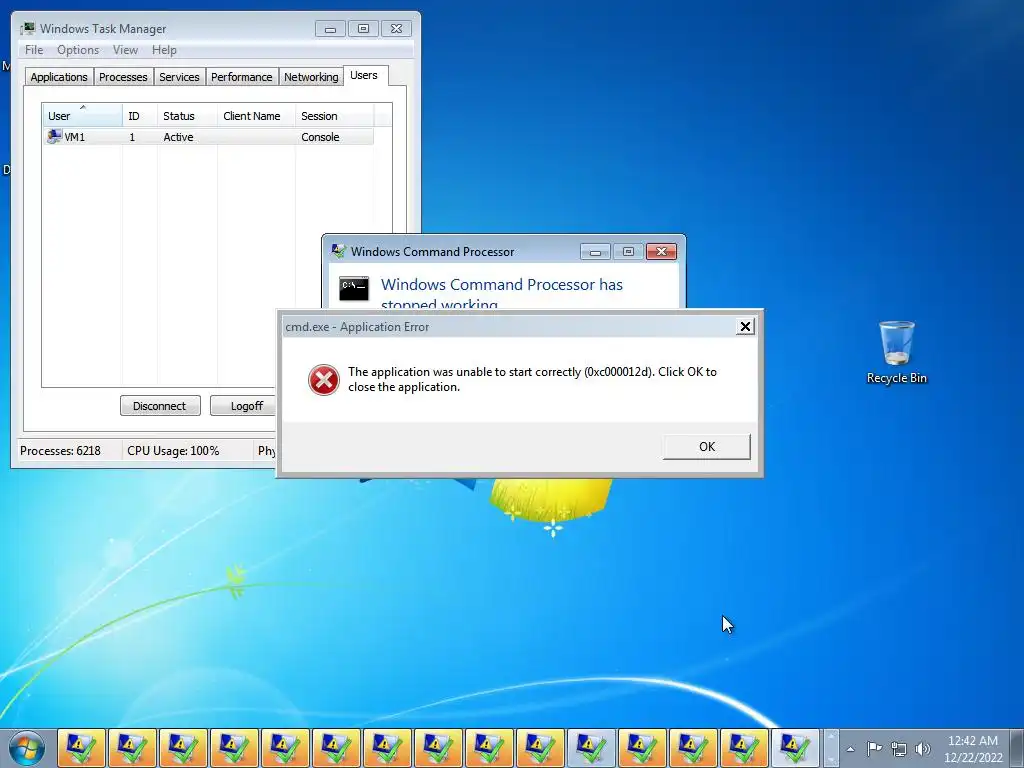Switch to the Networking tab
1024x768 pixels.
311,77
